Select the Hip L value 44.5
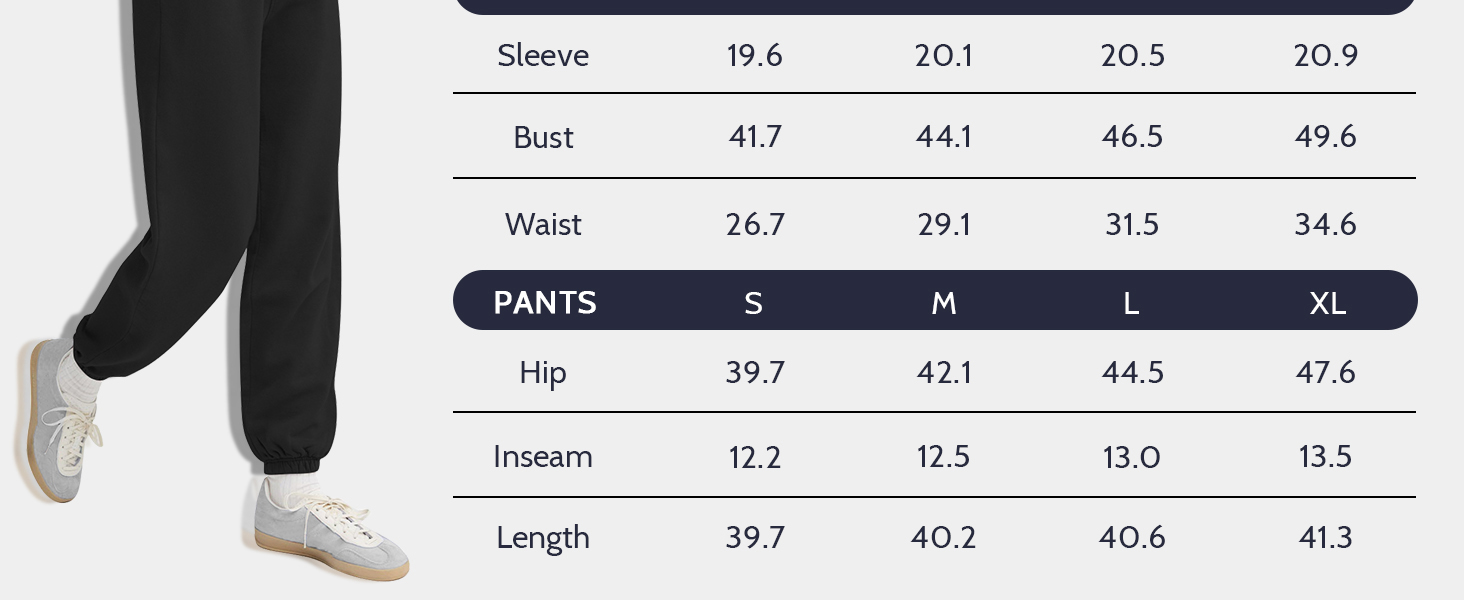This screenshot has height=600, width=1464. coord(1132,372)
